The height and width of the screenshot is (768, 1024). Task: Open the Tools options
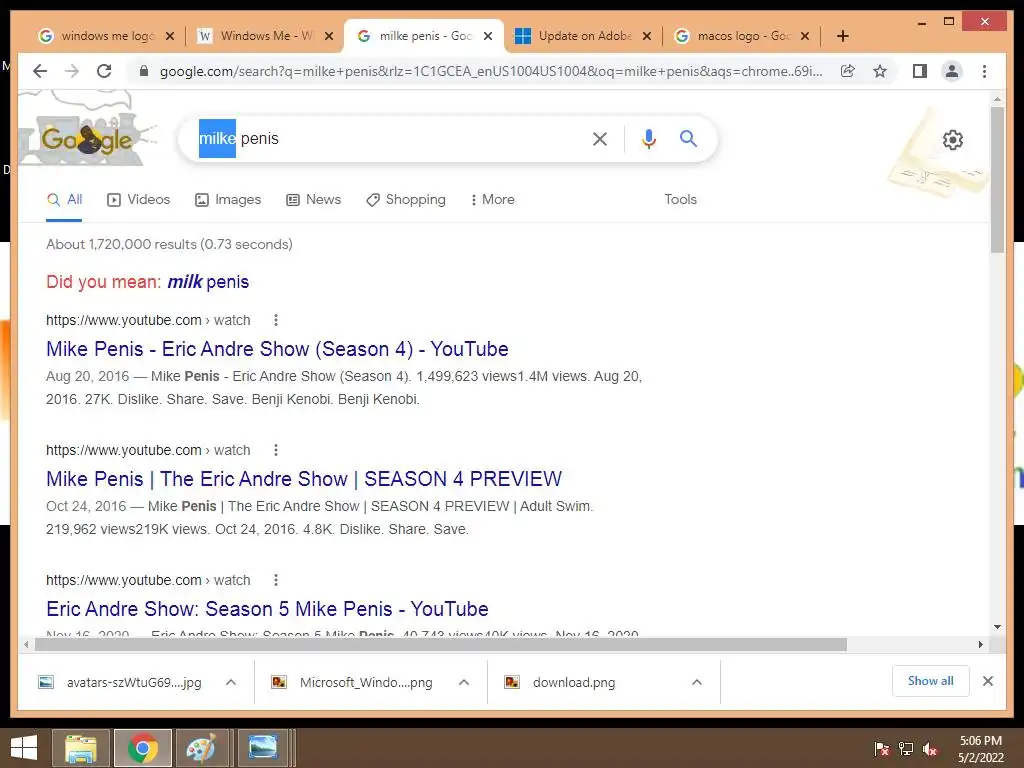coord(680,199)
